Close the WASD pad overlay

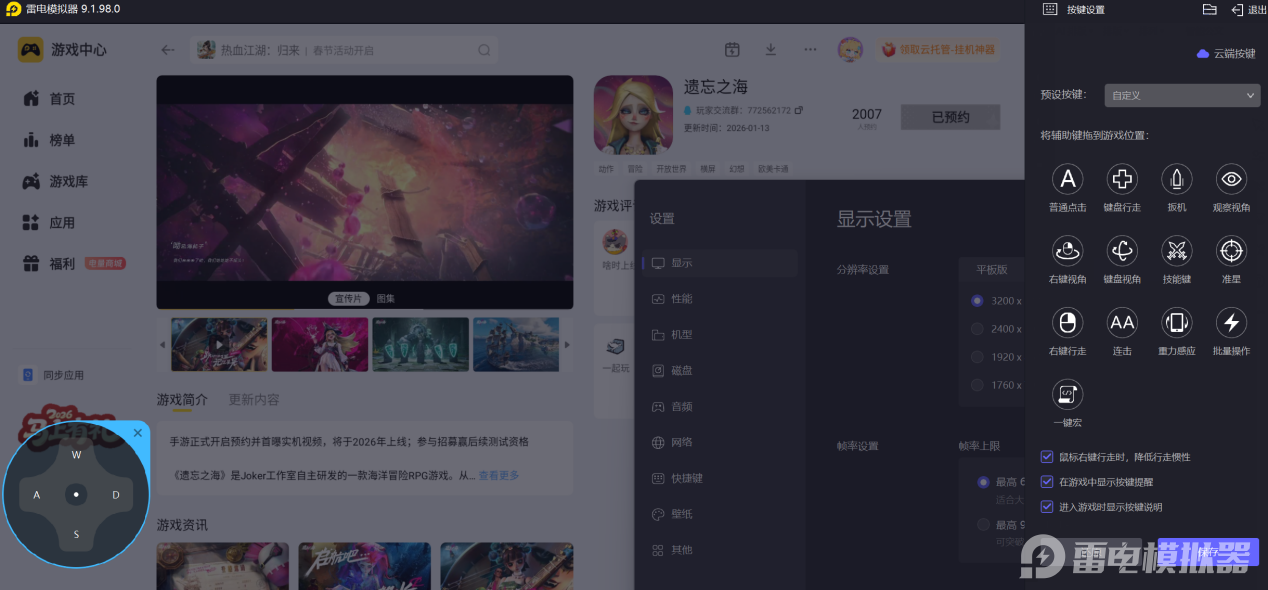138,433
